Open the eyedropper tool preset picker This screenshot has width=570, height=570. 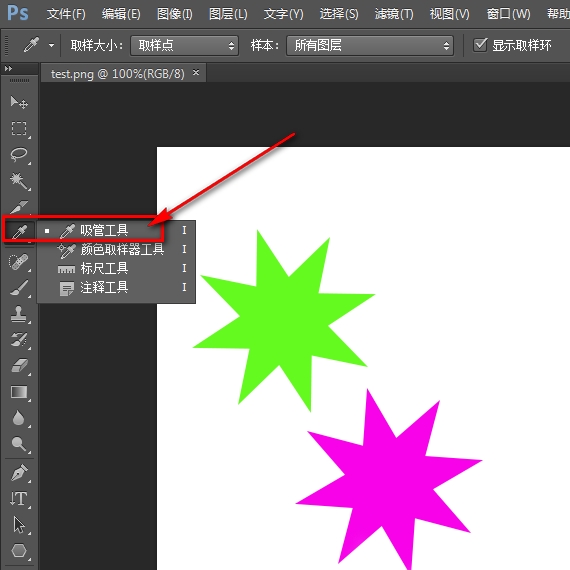[51, 45]
